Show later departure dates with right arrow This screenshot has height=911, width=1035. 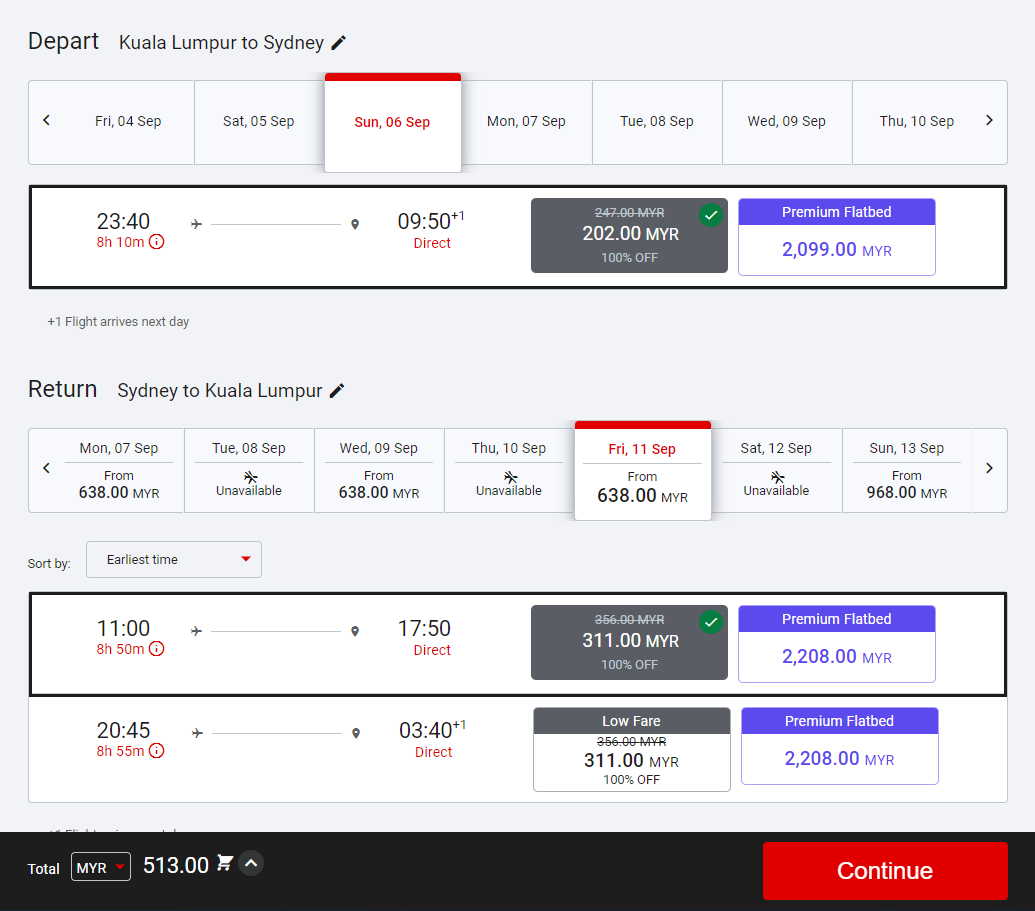pos(989,121)
